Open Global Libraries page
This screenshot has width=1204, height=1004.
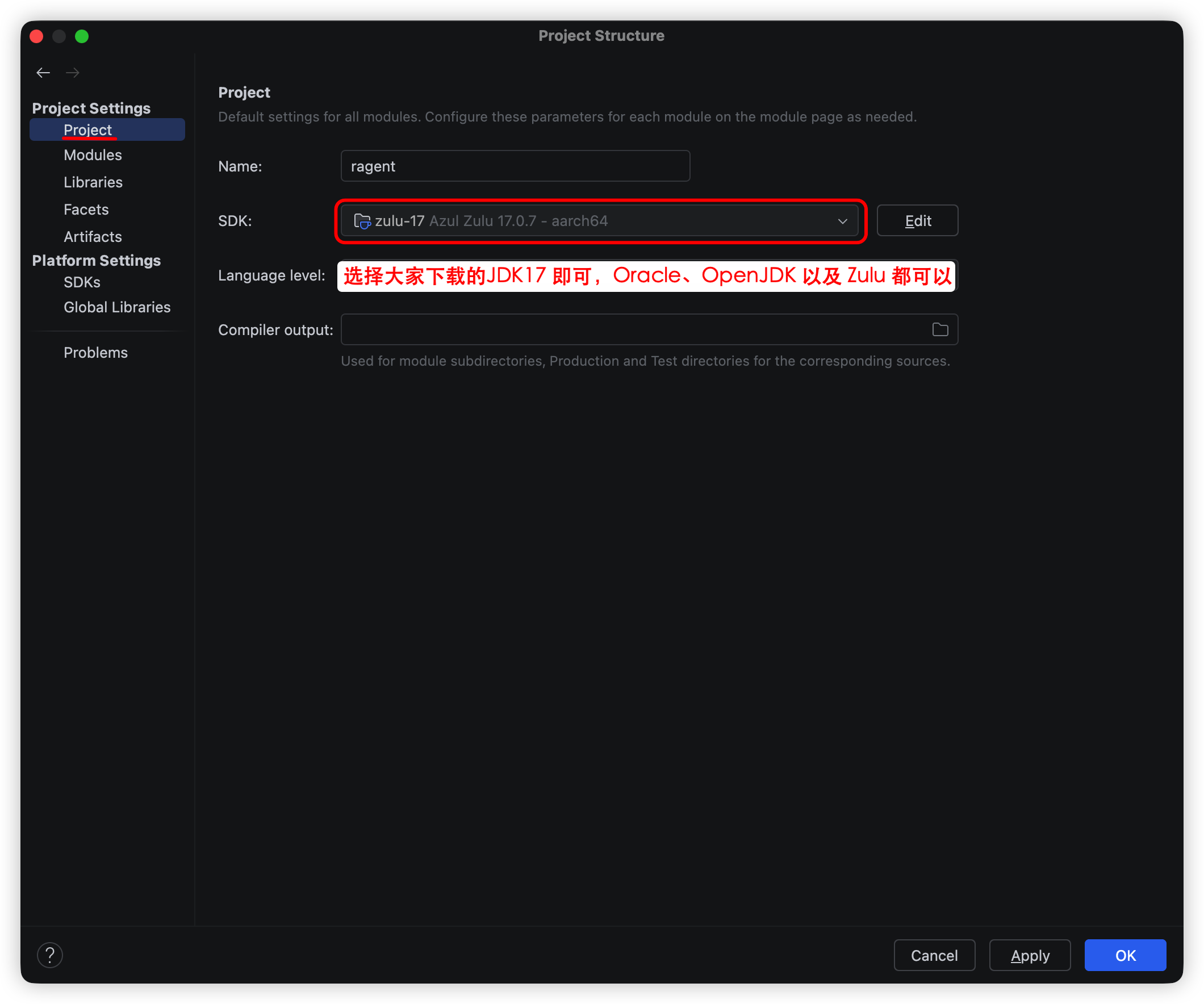point(117,307)
